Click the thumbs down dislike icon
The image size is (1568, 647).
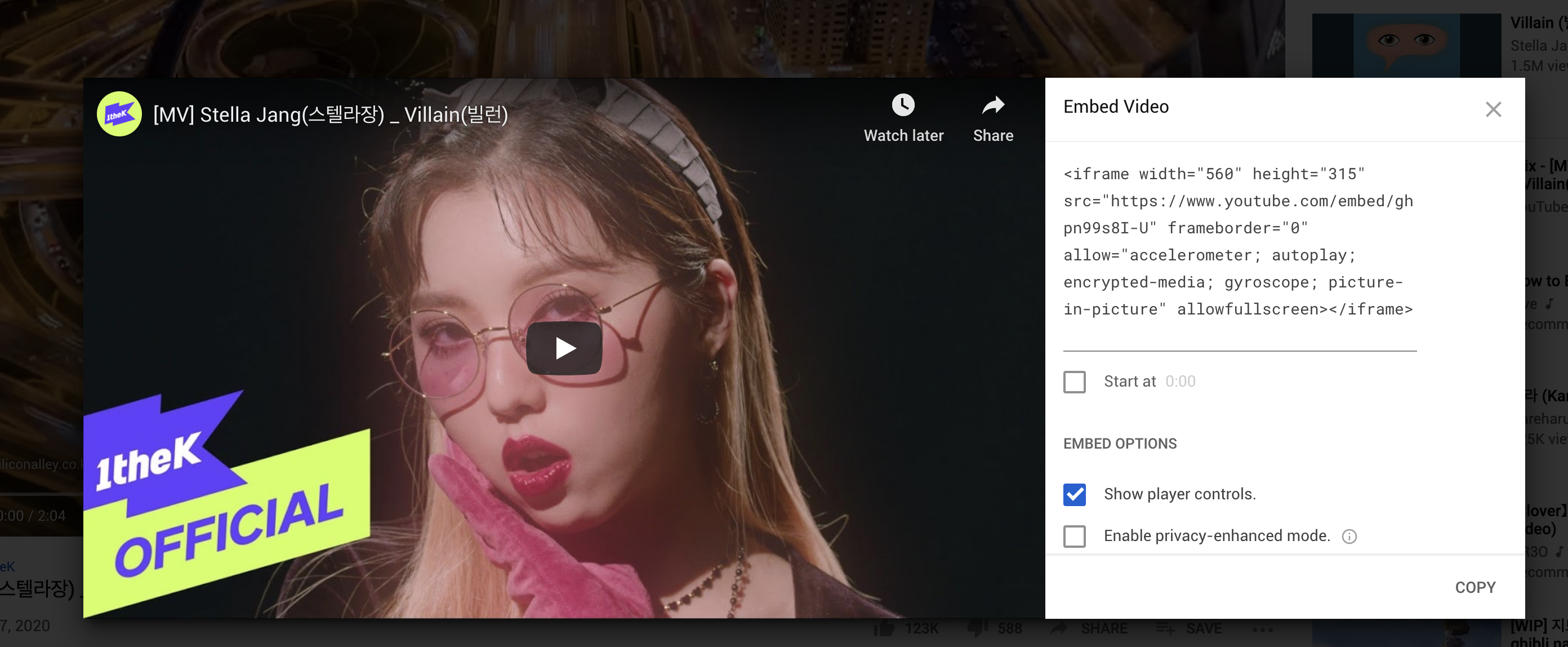(977, 628)
